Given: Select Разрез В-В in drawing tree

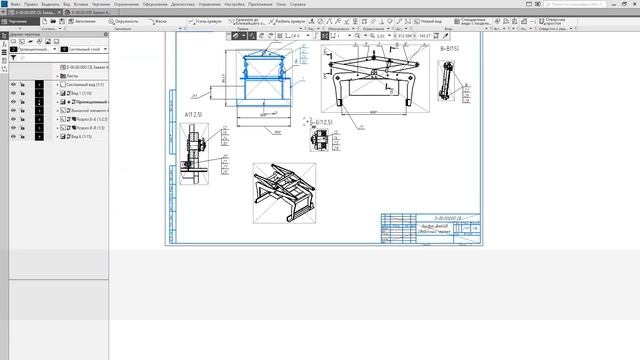Looking at the screenshot, I should [x=91, y=128].
